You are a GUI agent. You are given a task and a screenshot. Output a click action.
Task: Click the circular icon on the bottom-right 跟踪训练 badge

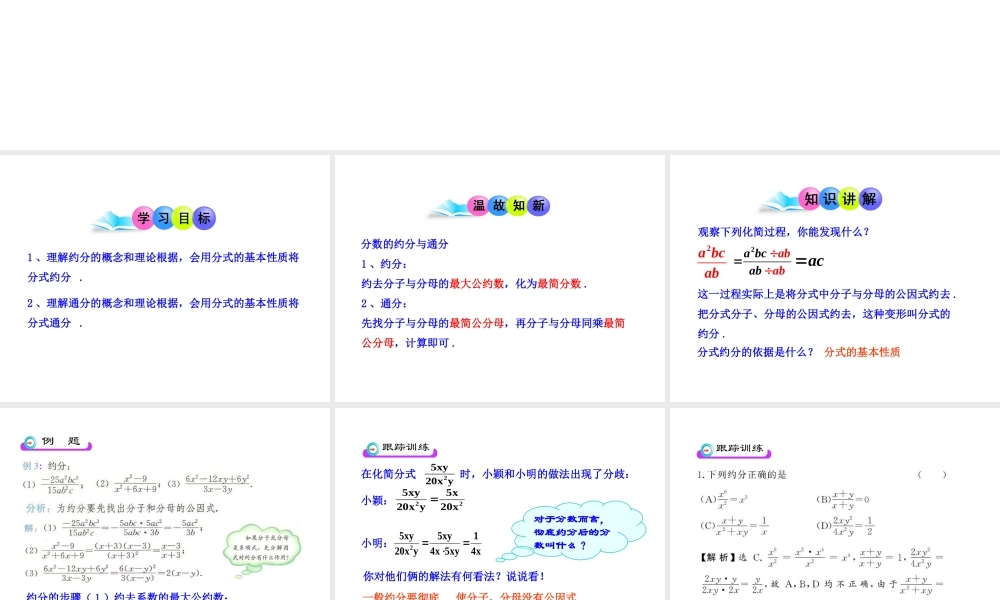pos(706,448)
